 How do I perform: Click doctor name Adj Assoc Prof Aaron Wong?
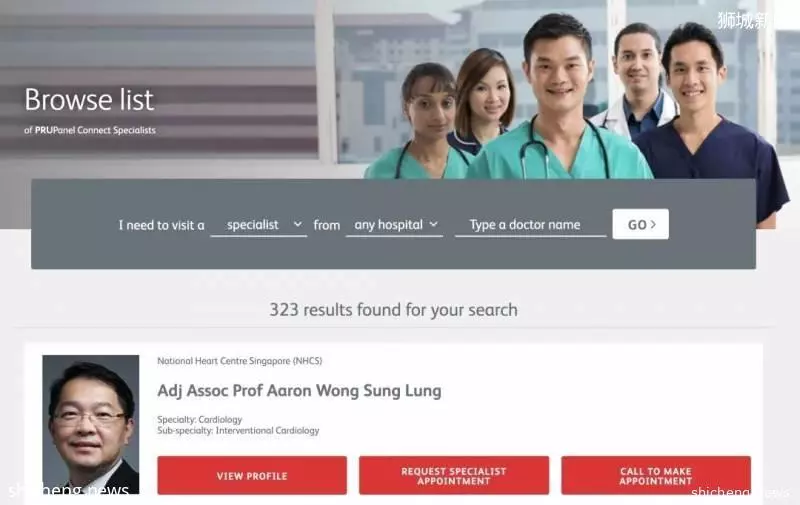(299, 391)
